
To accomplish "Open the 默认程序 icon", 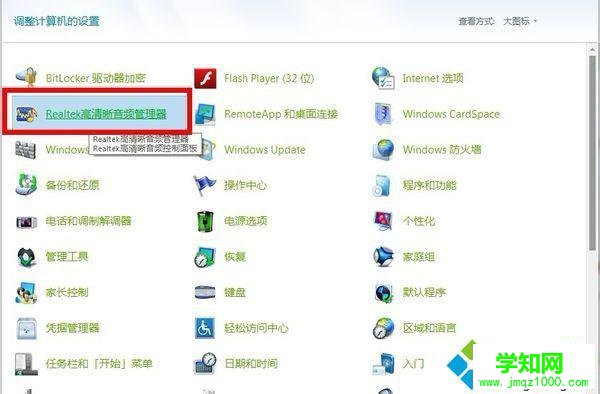I will (383, 293).
